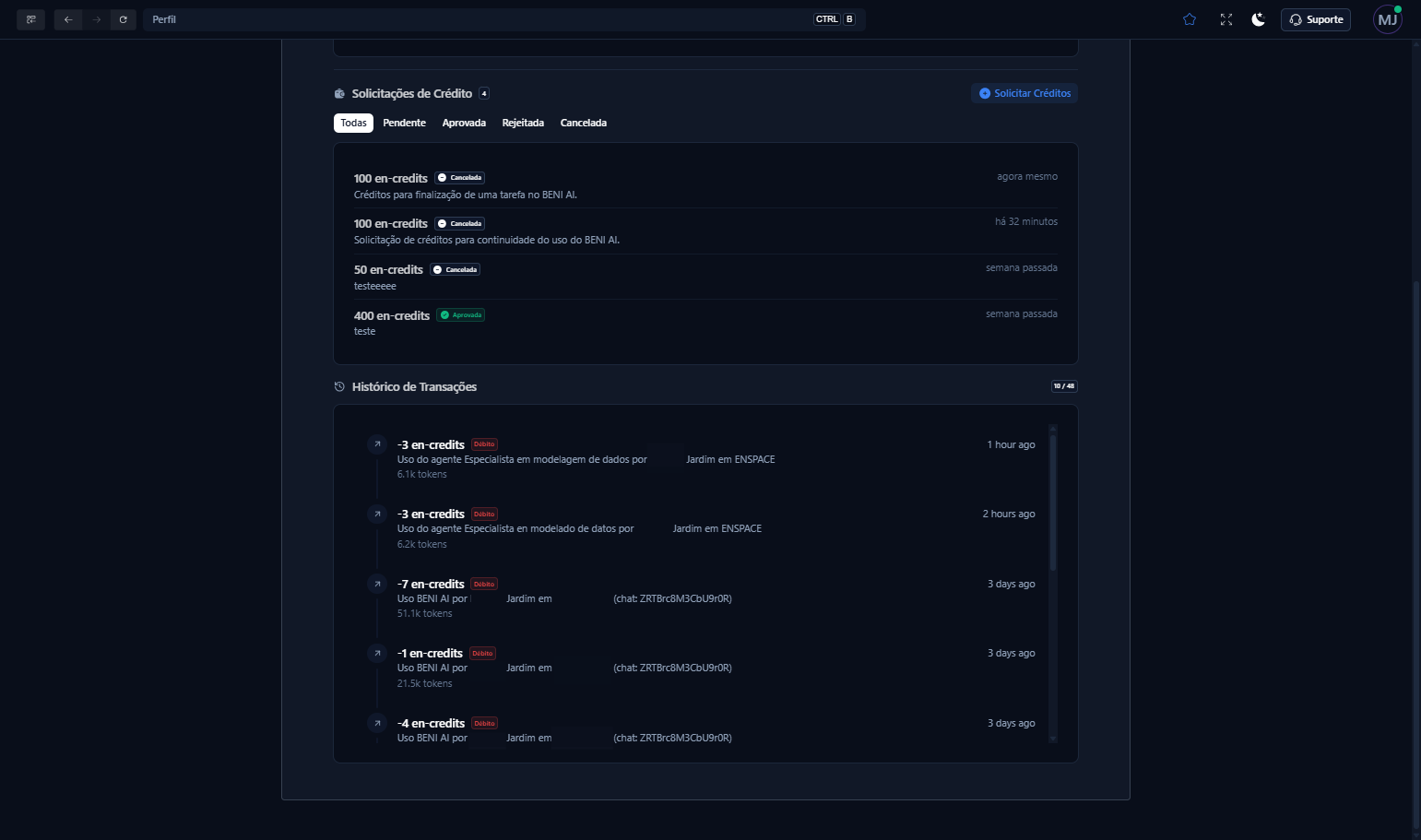Select the Todas filter tab
Image resolution: width=1421 pixels, height=840 pixels.
[353, 123]
